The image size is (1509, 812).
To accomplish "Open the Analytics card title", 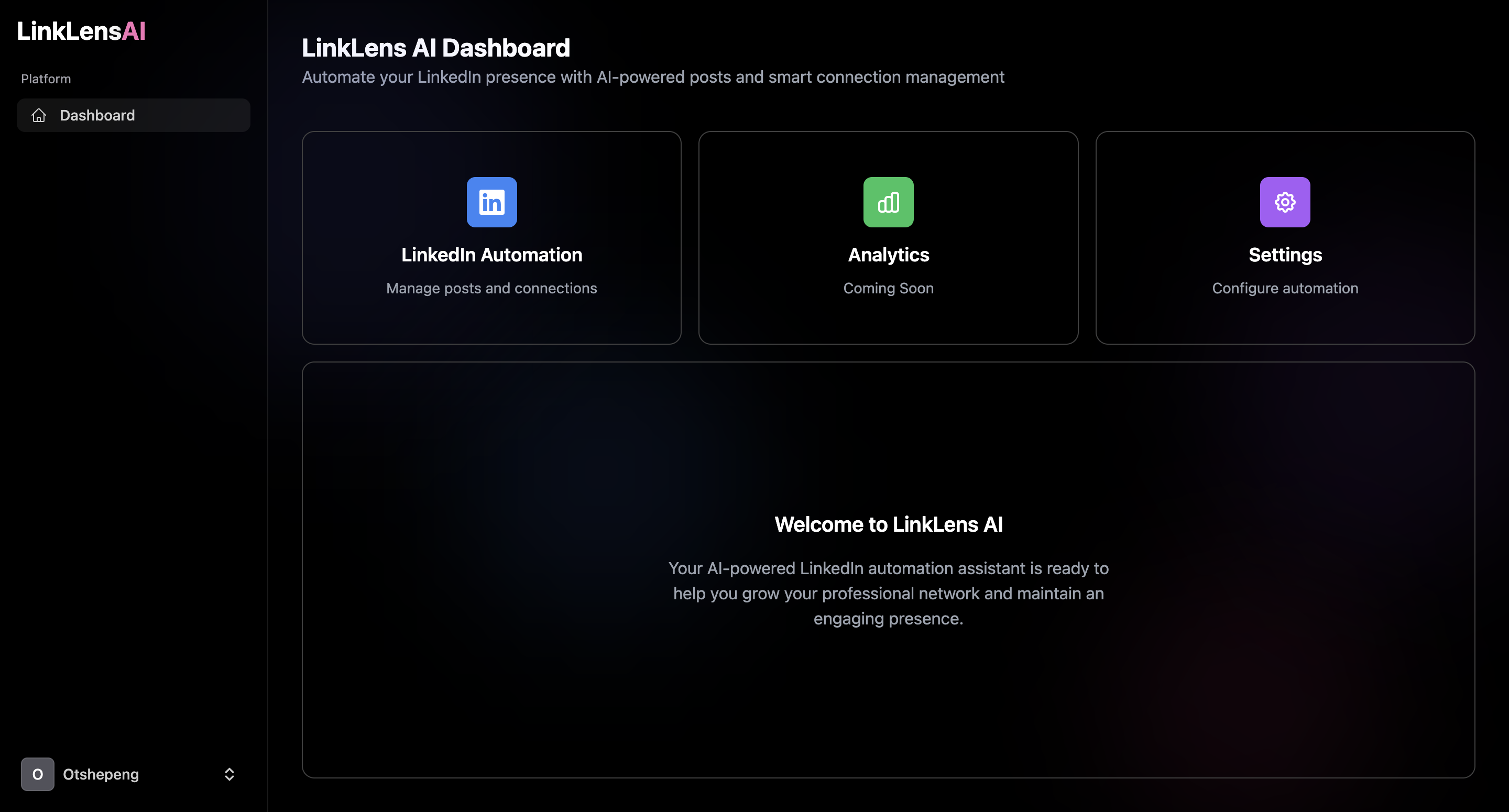I will coord(888,255).
